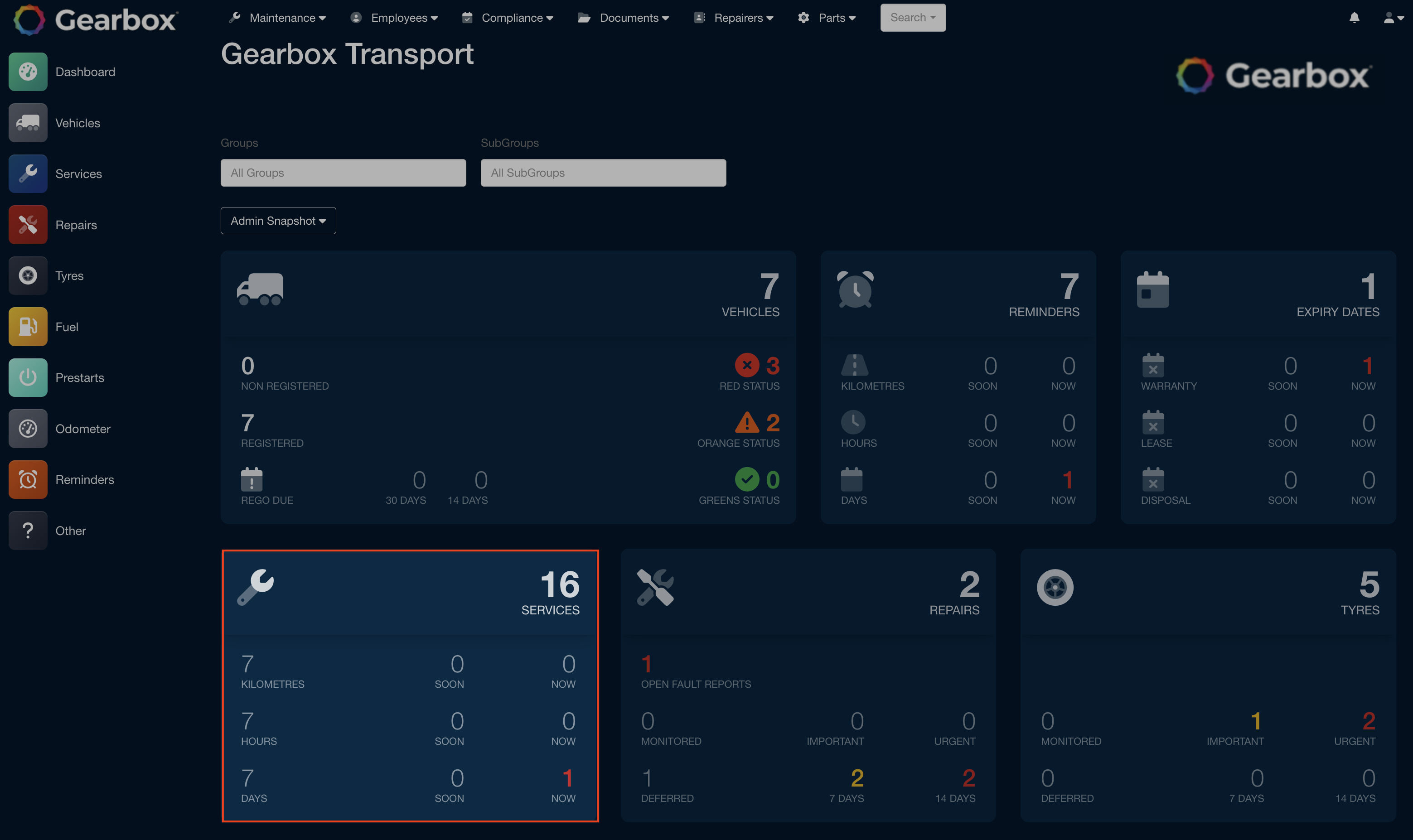The image size is (1413, 840).
Task: Select the Prestarts power icon in sidebar
Action: coord(28,377)
